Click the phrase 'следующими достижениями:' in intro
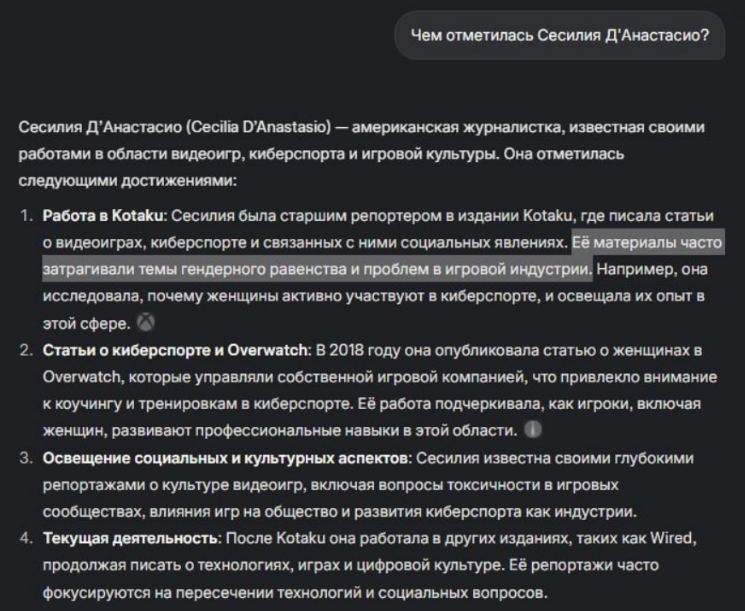This screenshot has width=745, height=611. [128, 181]
